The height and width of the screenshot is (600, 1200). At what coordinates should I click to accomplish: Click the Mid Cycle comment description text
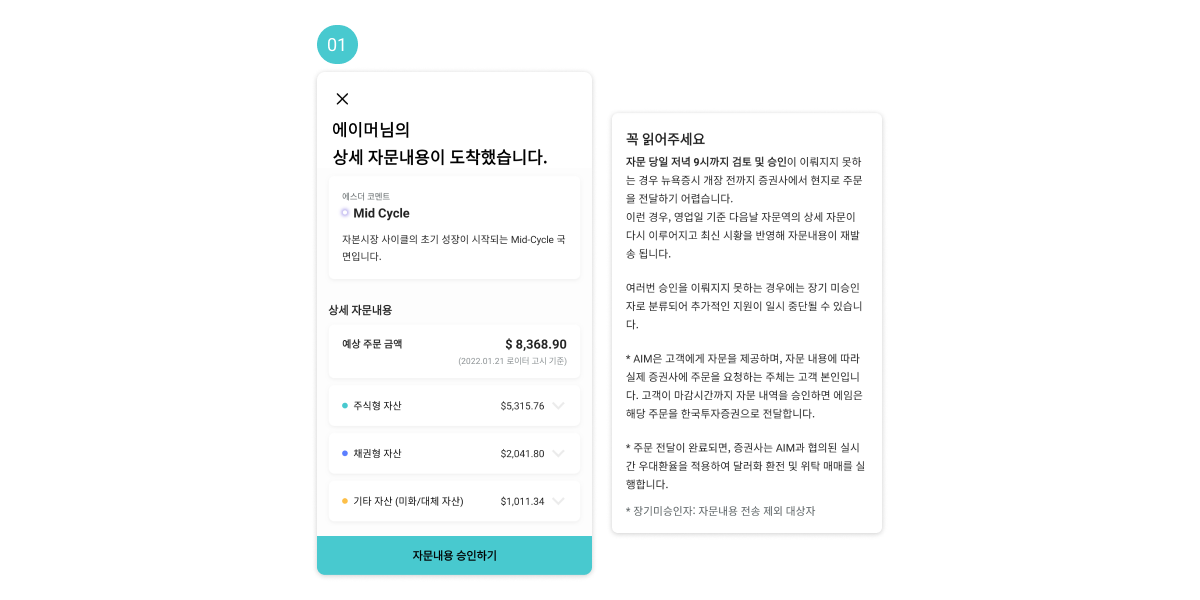click(x=453, y=248)
